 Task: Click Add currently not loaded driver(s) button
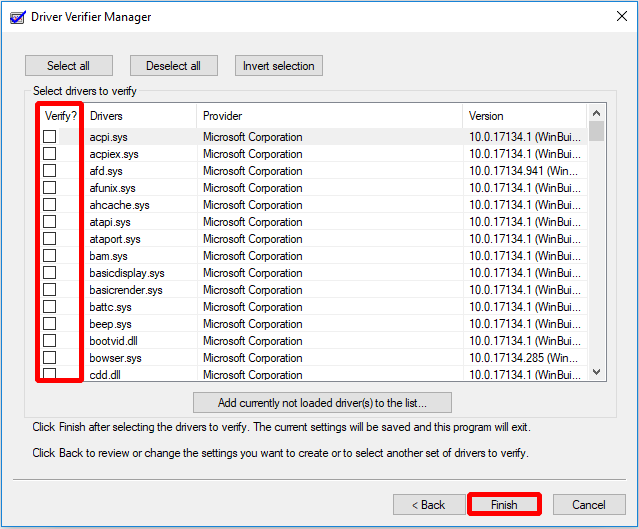pos(322,403)
